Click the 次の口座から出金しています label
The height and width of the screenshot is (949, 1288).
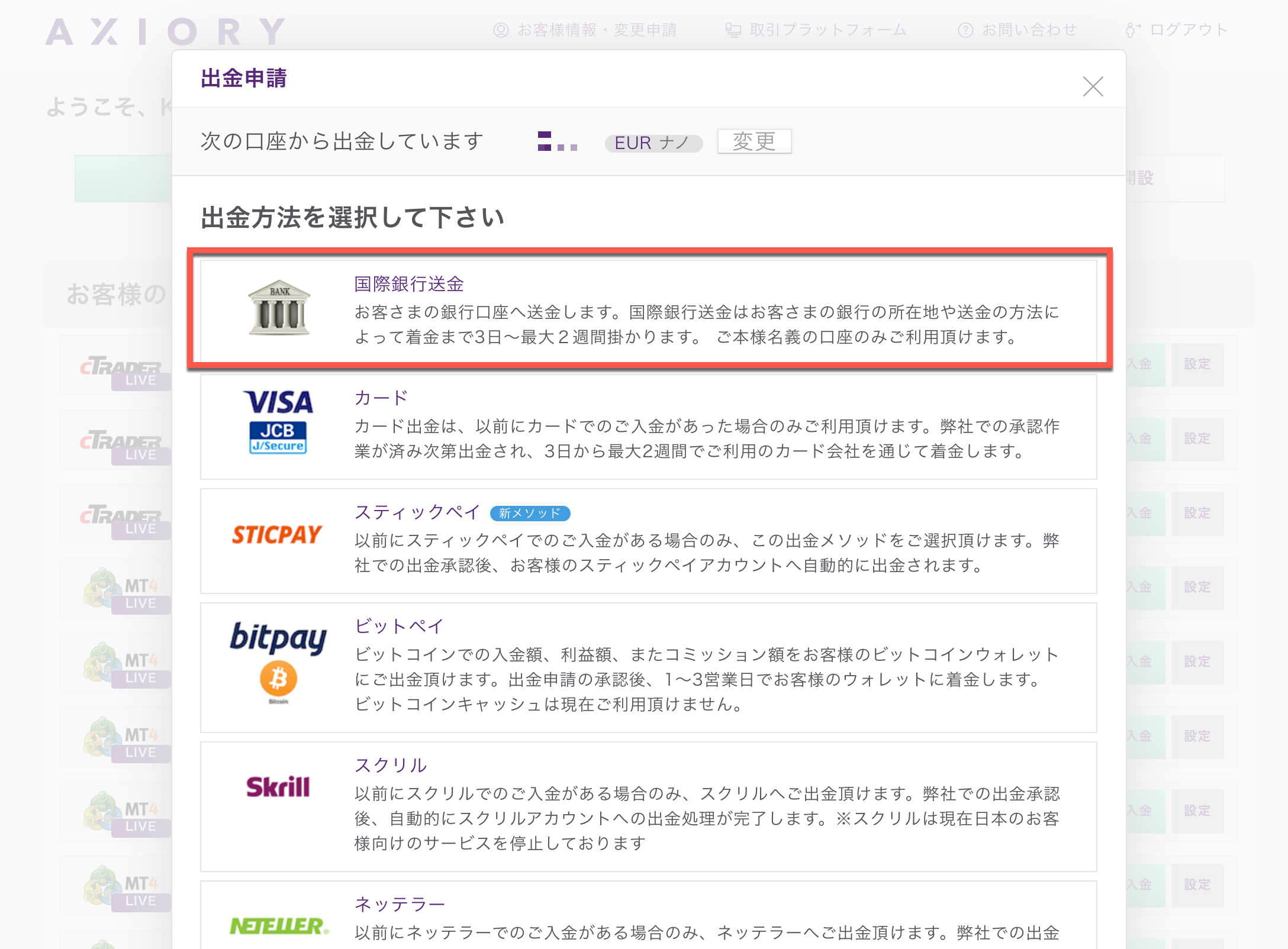(342, 141)
